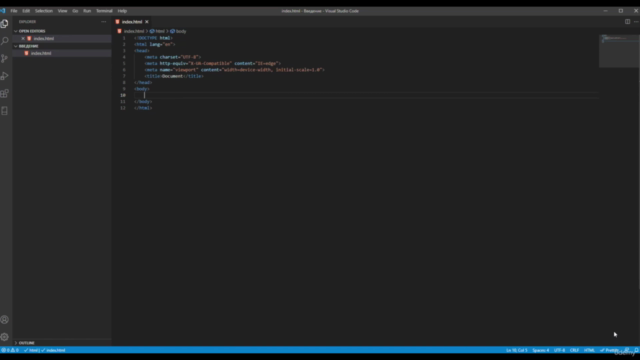The height and width of the screenshot is (360, 640).
Task: Close index.html under Open Editors
Action: click(x=23, y=38)
